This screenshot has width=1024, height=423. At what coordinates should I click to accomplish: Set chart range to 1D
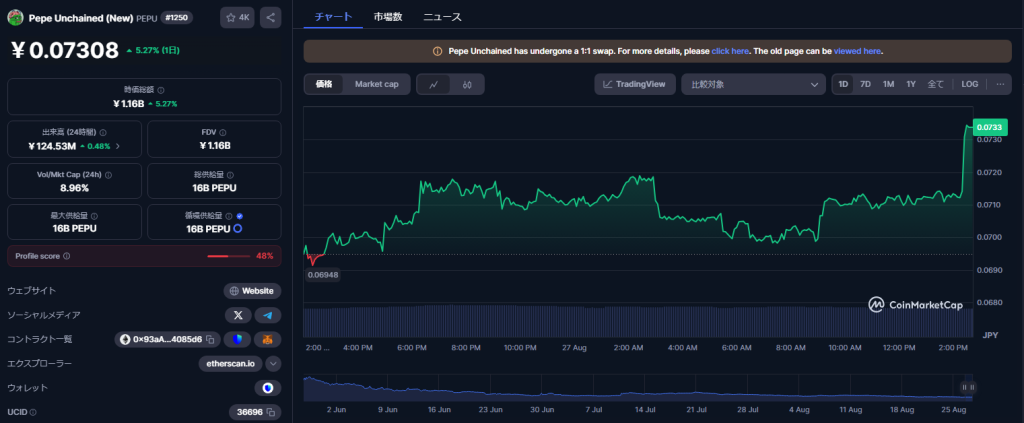[x=843, y=84]
